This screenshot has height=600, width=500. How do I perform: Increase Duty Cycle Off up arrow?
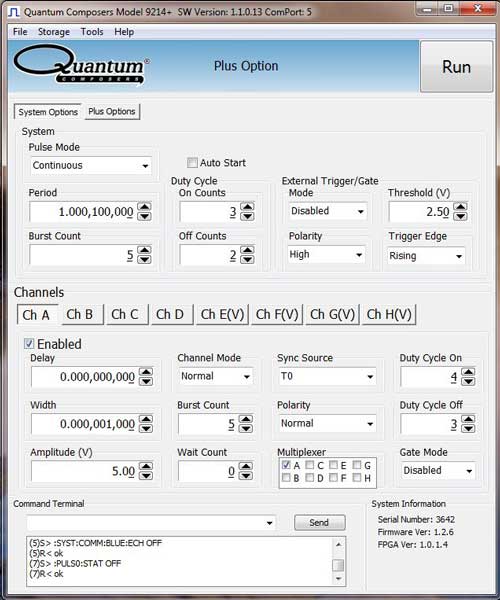click(x=468, y=419)
